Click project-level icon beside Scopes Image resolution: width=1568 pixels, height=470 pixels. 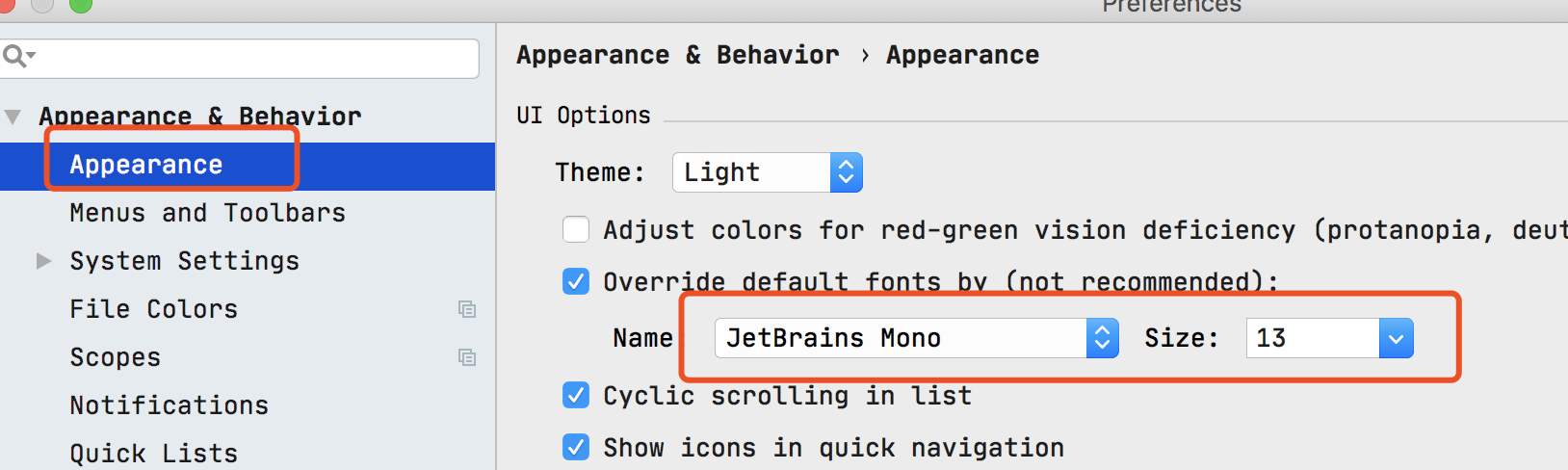pyautogui.click(x=467, y=357)
